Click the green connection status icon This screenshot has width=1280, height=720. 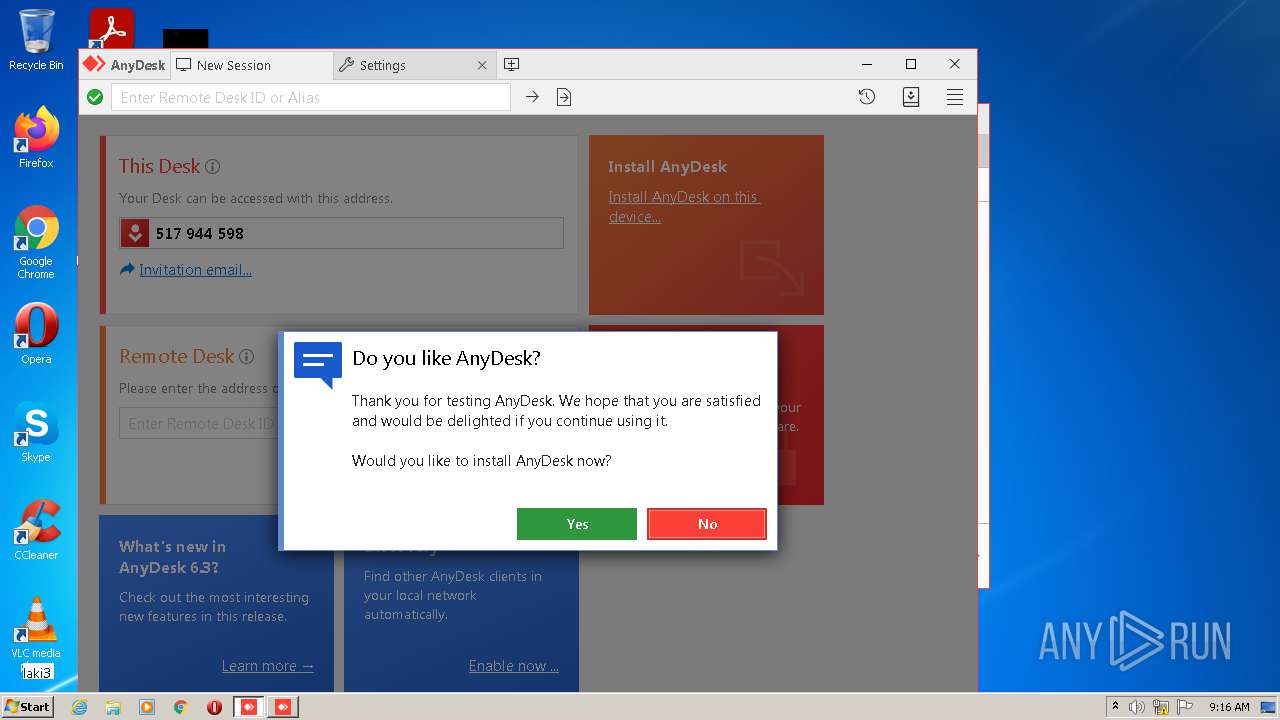point(95,97)
